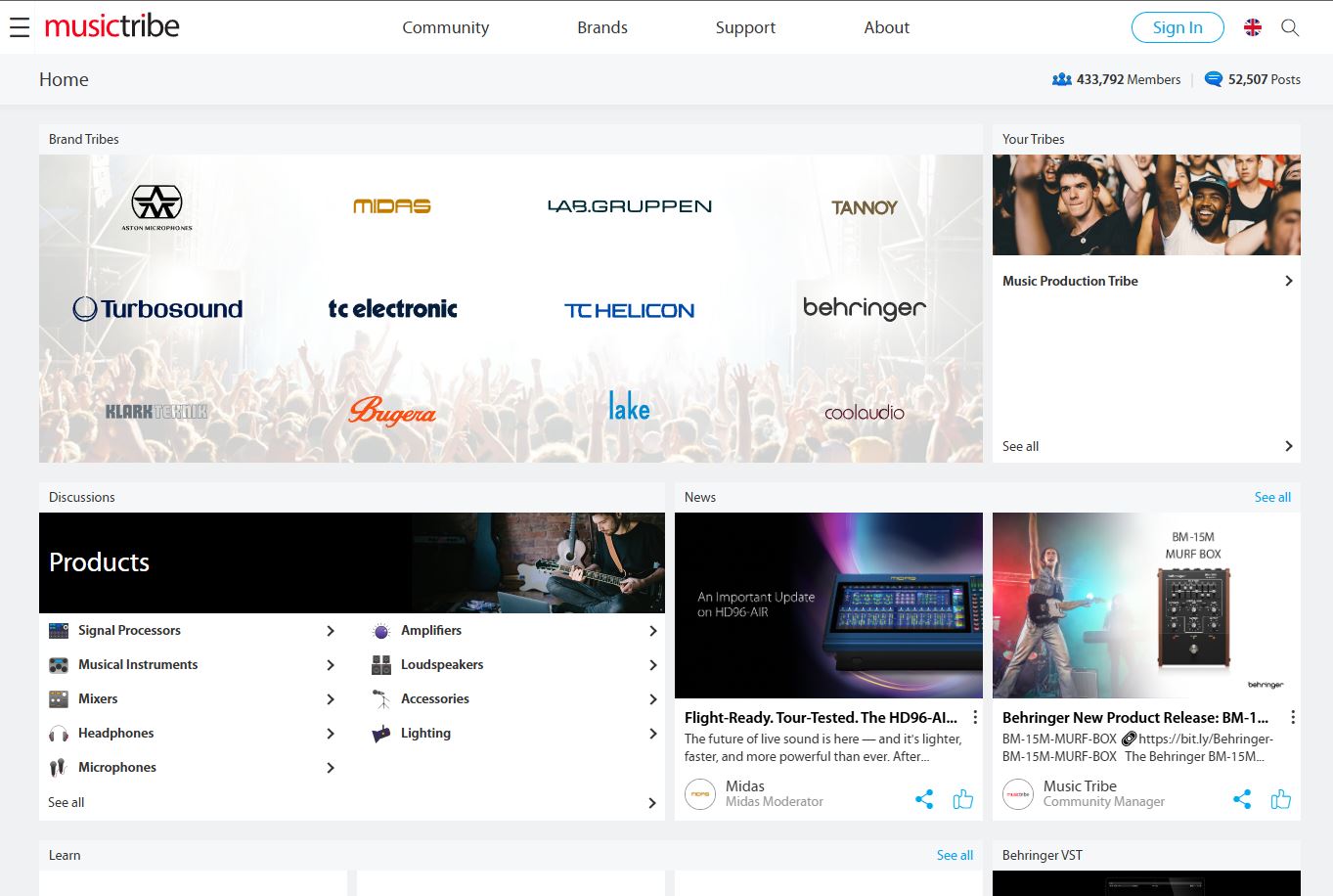Change language via UK flag icon

pyautogui.click(x=1253, y=27)
